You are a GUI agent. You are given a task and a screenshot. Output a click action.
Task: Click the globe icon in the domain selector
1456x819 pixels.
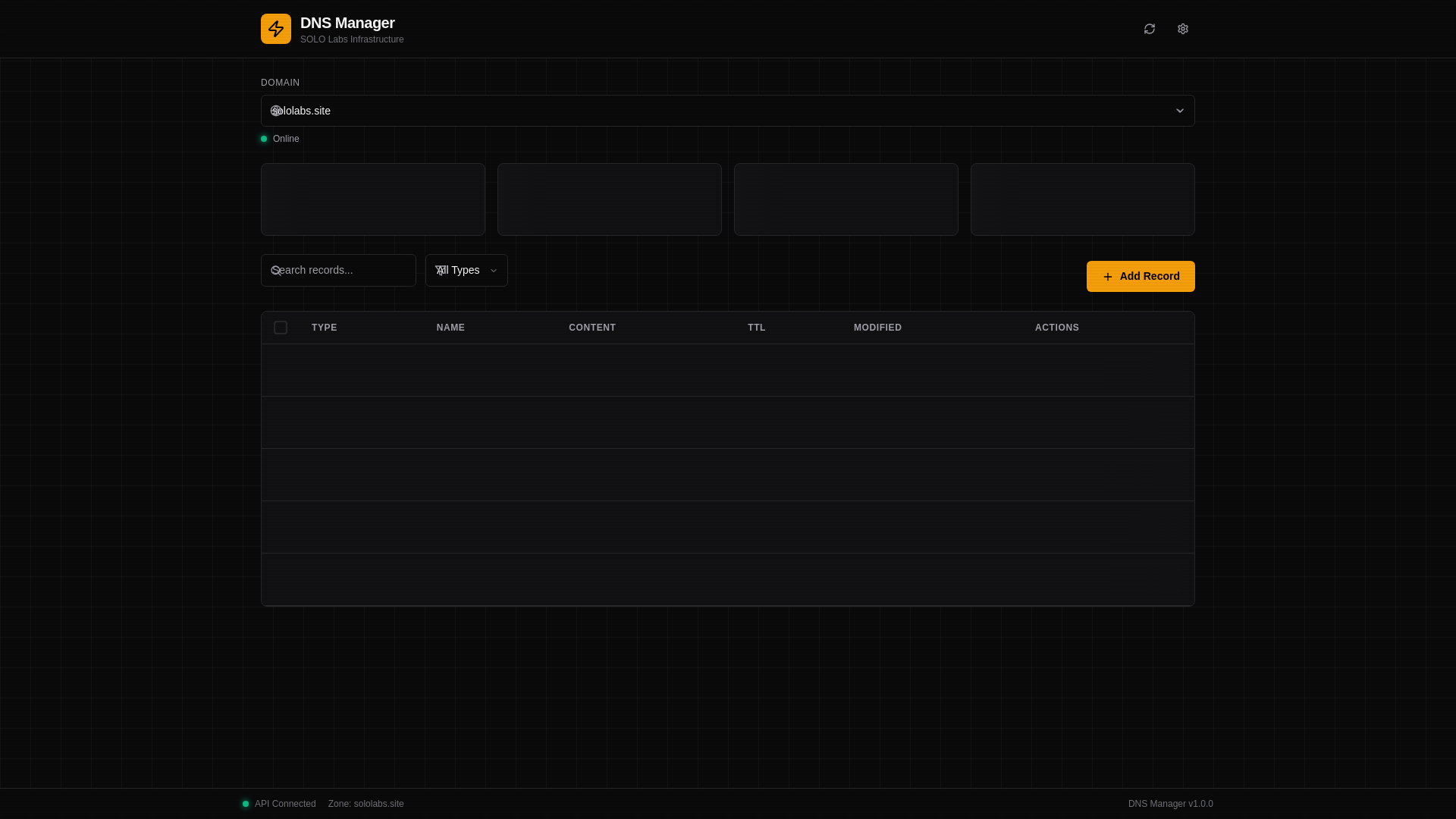tap(276, 111)
